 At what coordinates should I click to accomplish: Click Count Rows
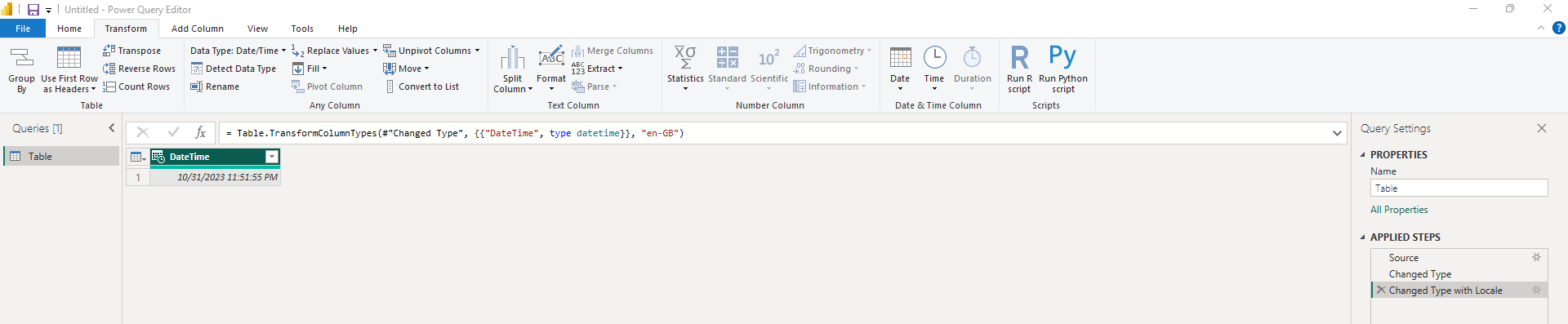pos(136,87)
